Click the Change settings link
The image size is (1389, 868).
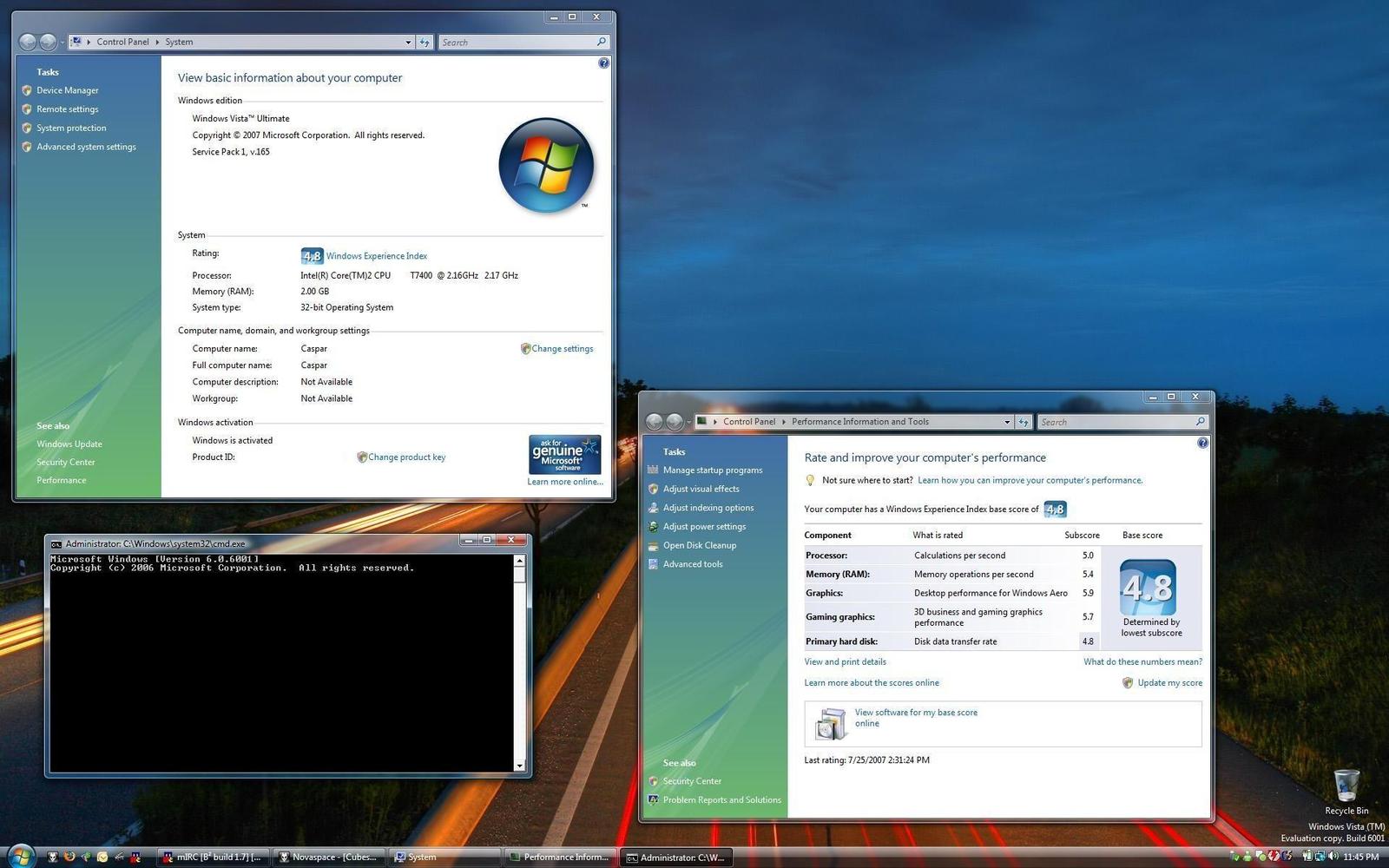[x=562, y=348]
